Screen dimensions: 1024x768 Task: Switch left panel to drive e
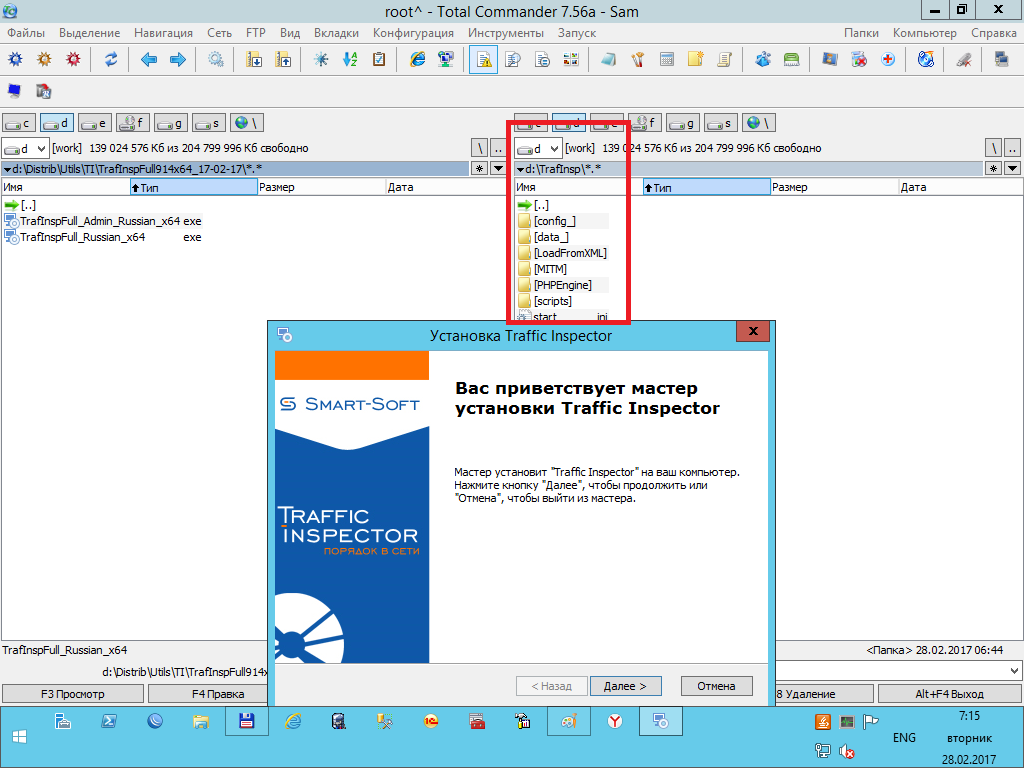click(x=95, y=123)
